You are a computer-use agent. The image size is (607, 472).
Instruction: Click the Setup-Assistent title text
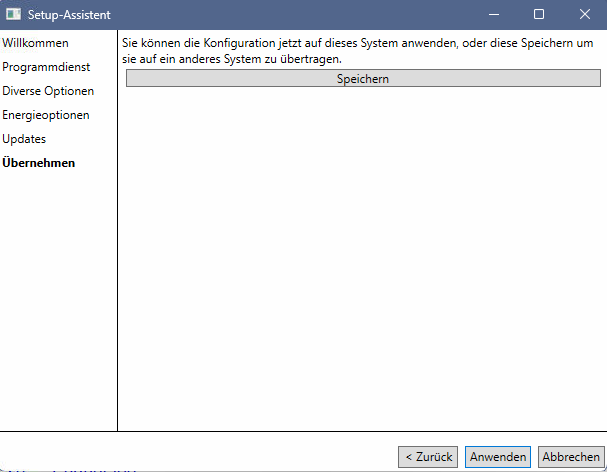[x=69, y=15]
